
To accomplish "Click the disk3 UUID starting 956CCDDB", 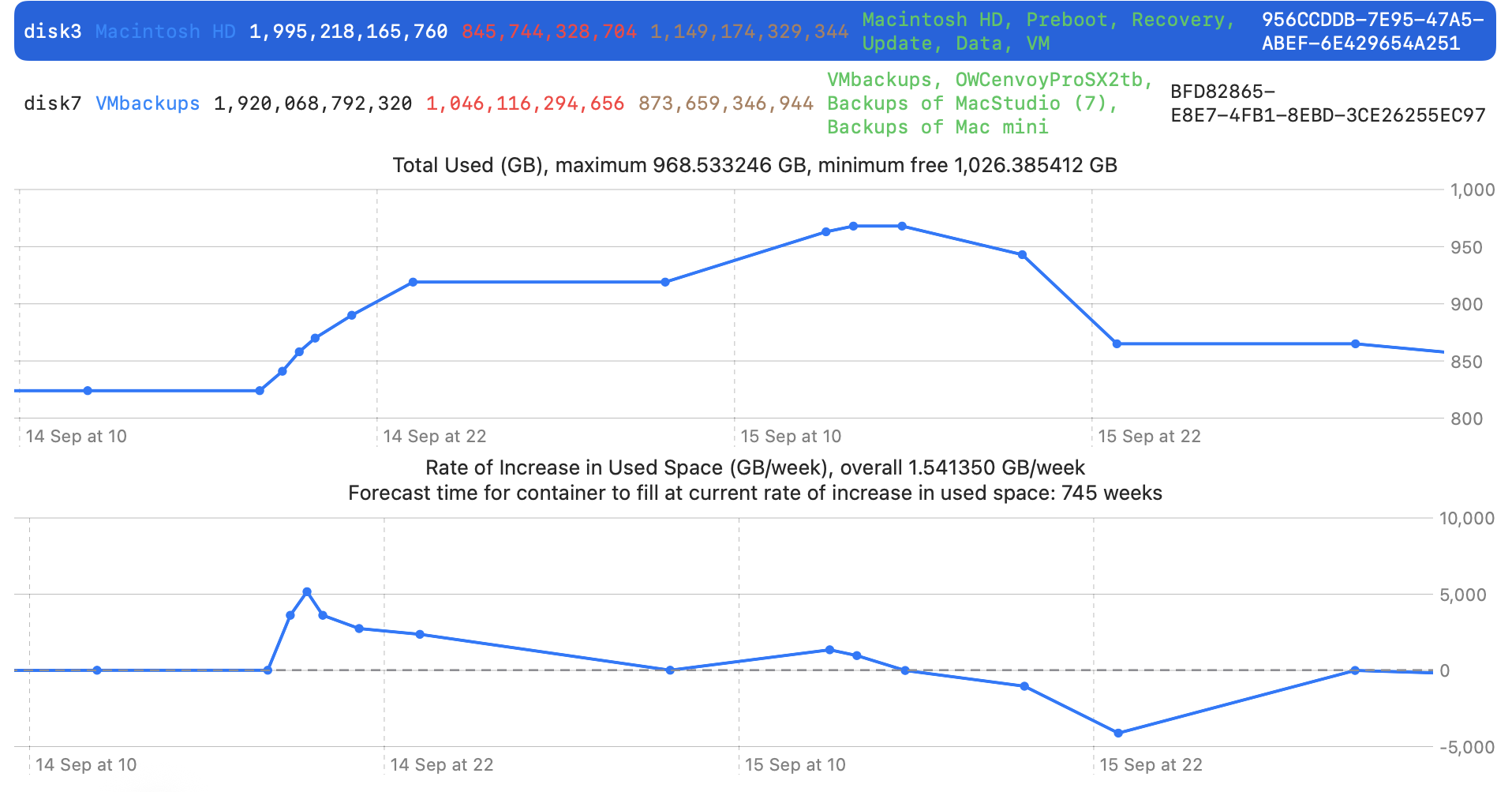I will tap(1372, 32).
